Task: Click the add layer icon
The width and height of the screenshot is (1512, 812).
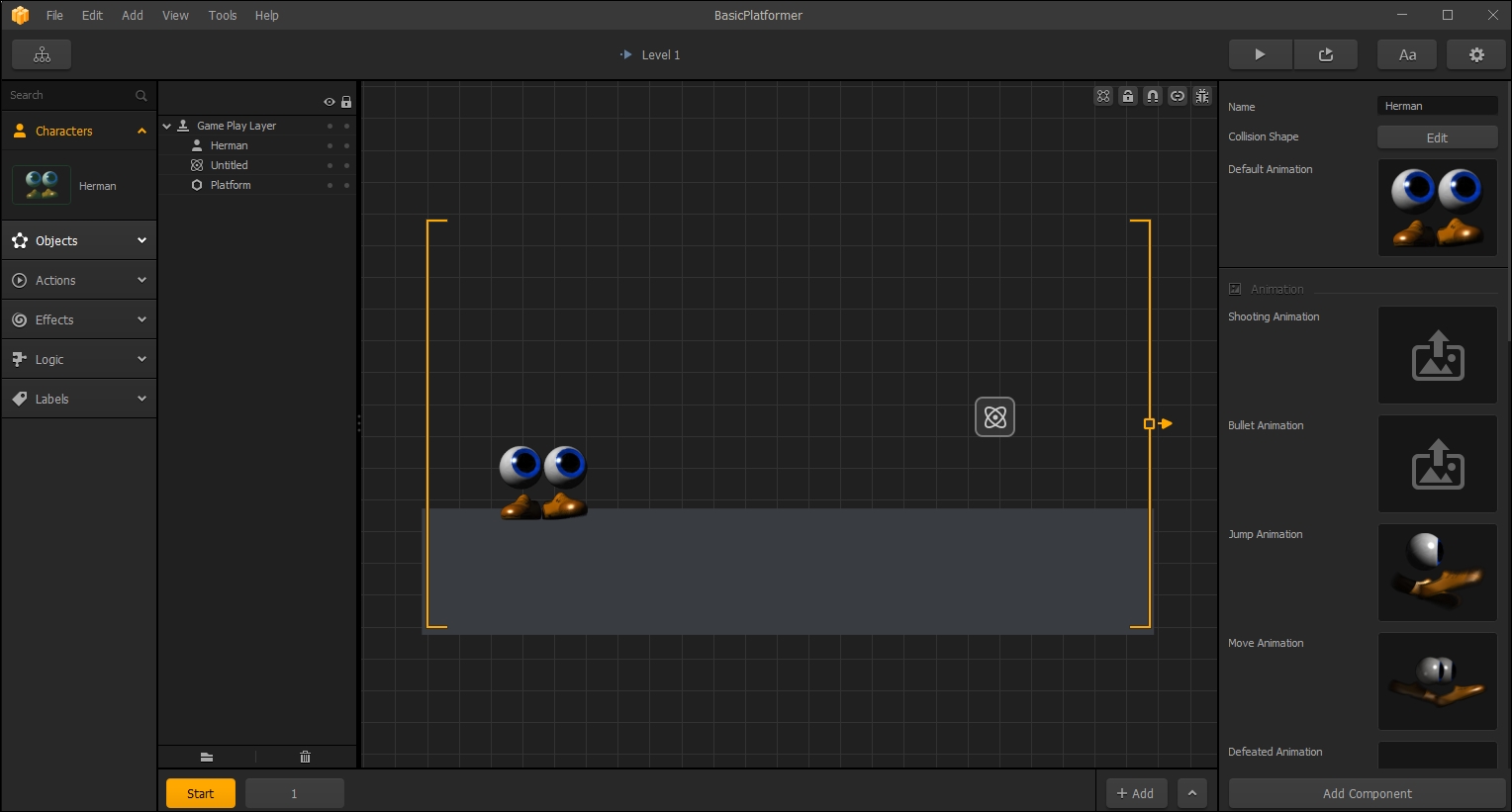Action: click(207, 757)
